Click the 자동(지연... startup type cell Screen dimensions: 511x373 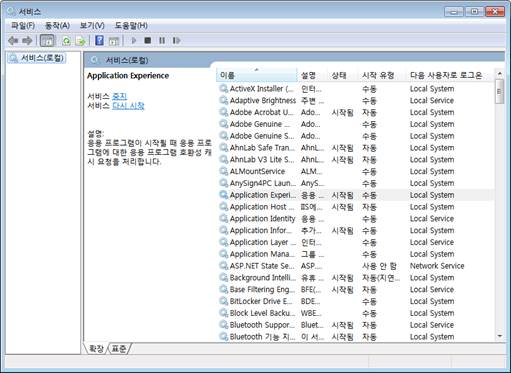point(381,278)
